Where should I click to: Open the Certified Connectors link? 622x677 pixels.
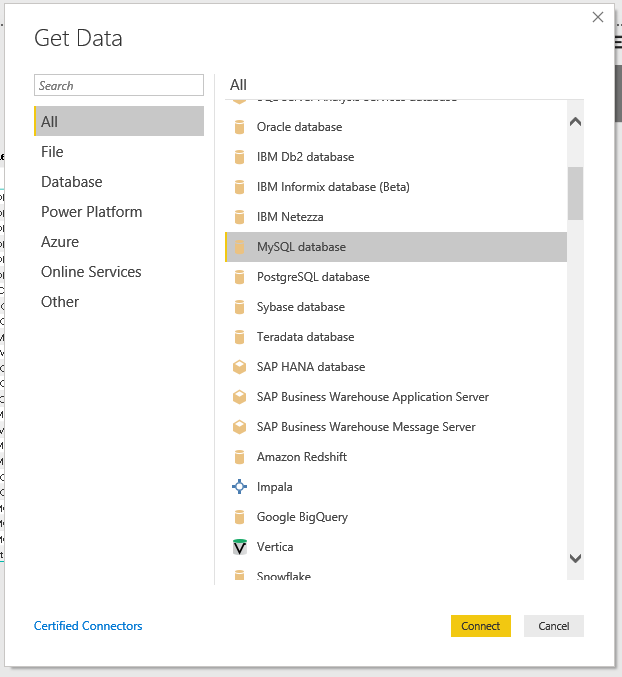[x=88, y=626]
